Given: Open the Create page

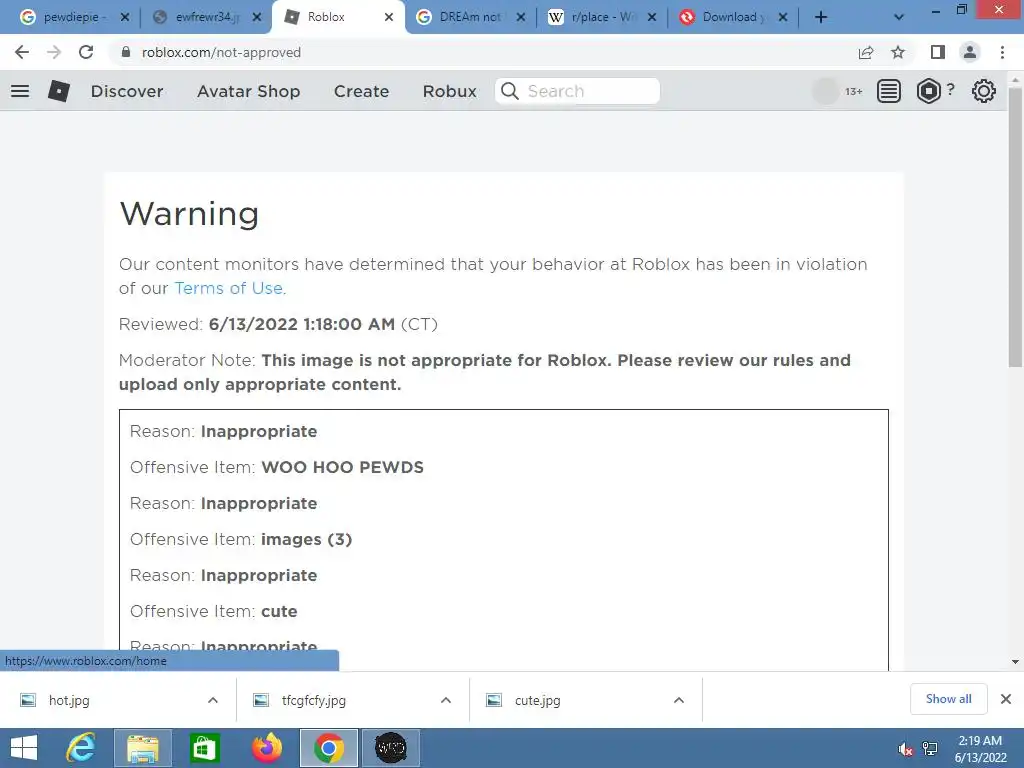Looking at the screenshot, I should [361, 91].
